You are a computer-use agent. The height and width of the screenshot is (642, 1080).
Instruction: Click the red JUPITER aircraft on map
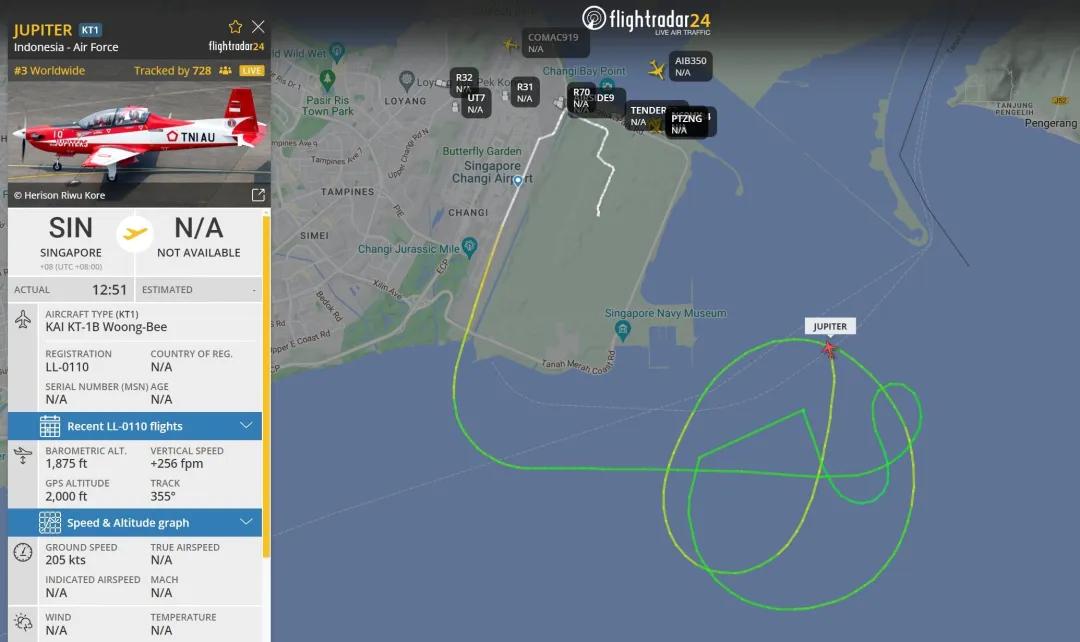click(x=829, y=349)
